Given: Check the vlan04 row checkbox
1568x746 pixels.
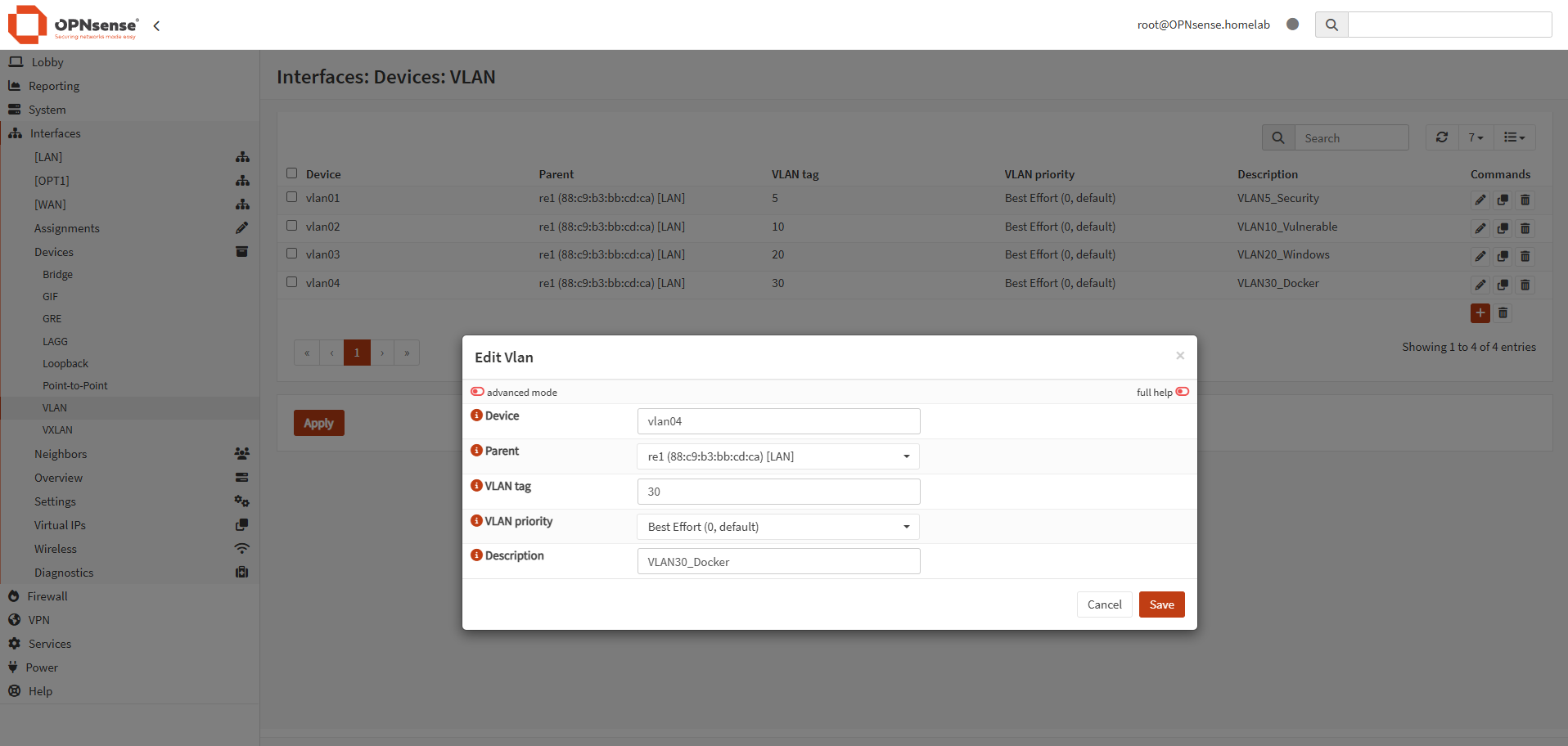Looking at the screenshot, I should click(x=291, y=281).
